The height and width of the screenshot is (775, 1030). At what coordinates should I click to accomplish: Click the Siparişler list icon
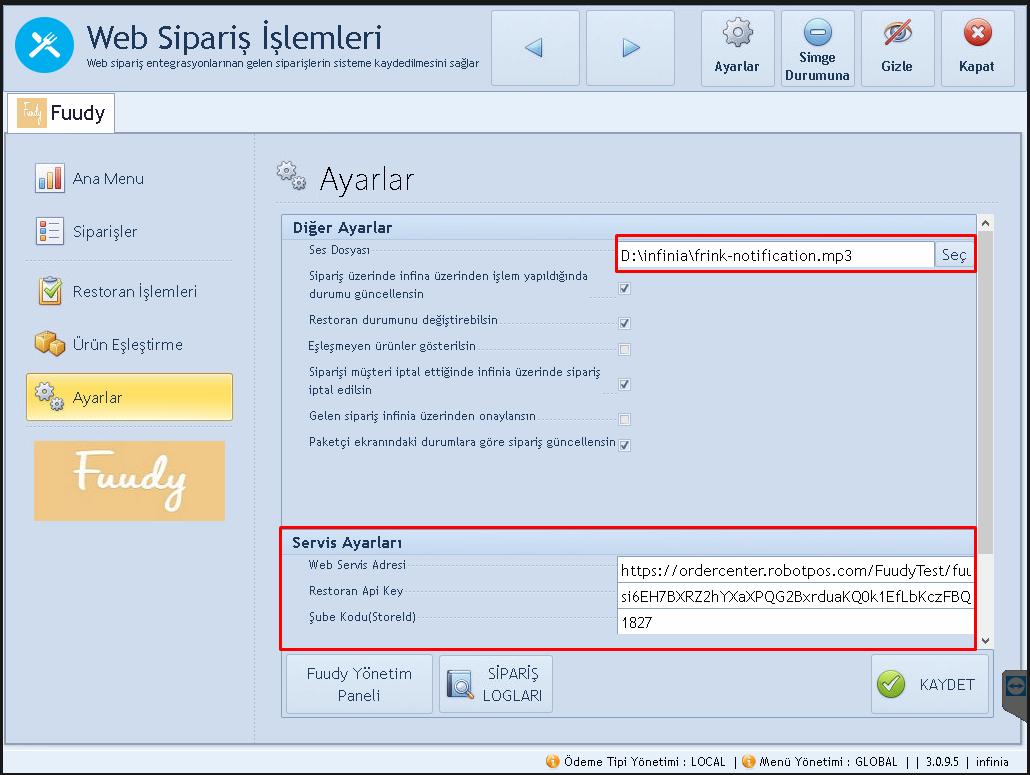(x=50, y=231)
